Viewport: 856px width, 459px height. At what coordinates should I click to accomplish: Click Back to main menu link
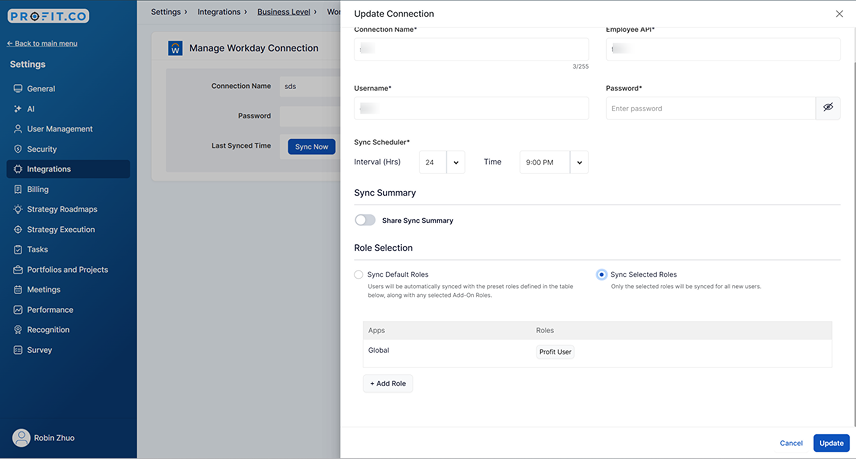point(42,43)
